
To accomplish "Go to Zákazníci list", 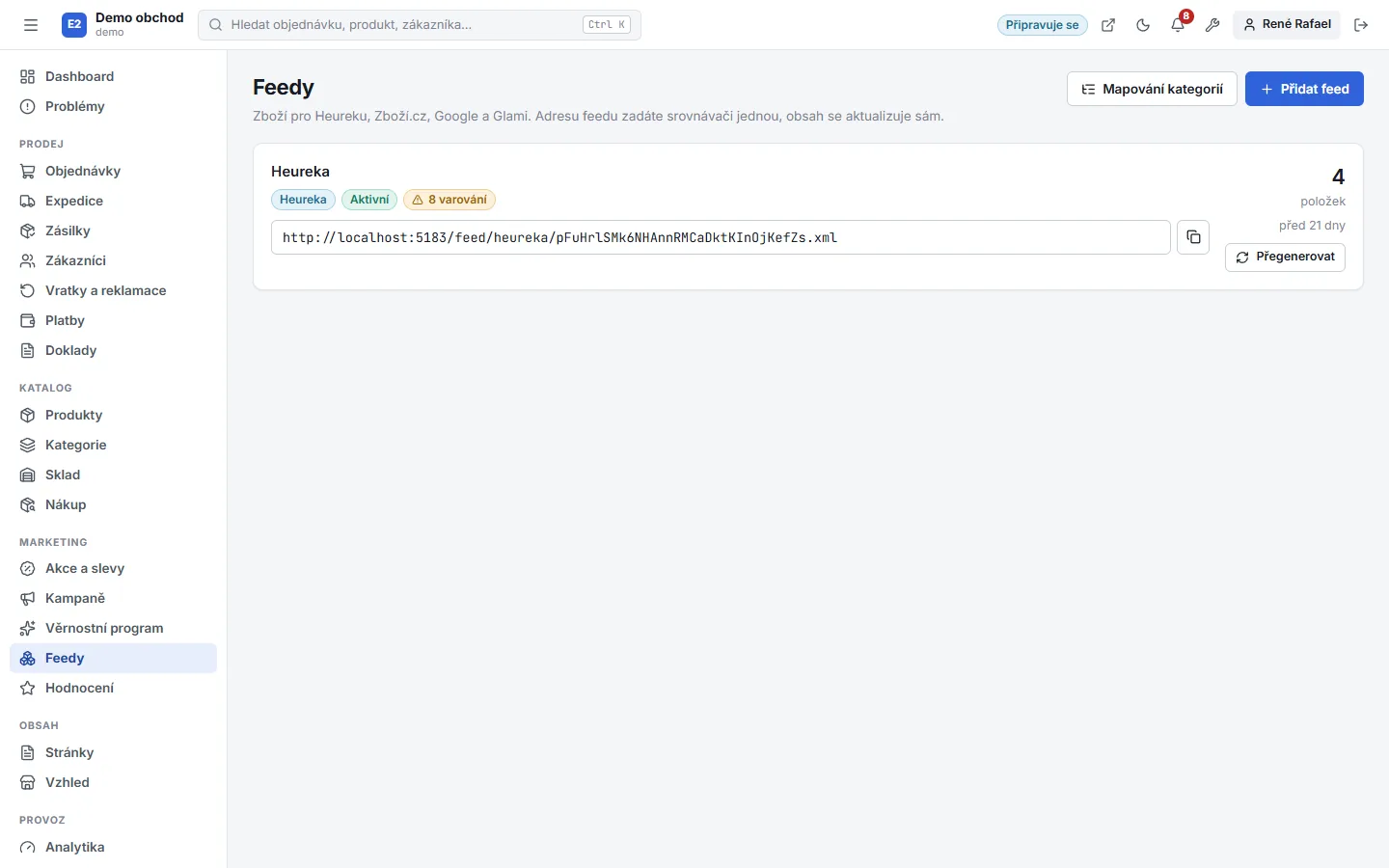I will [113, 260].
